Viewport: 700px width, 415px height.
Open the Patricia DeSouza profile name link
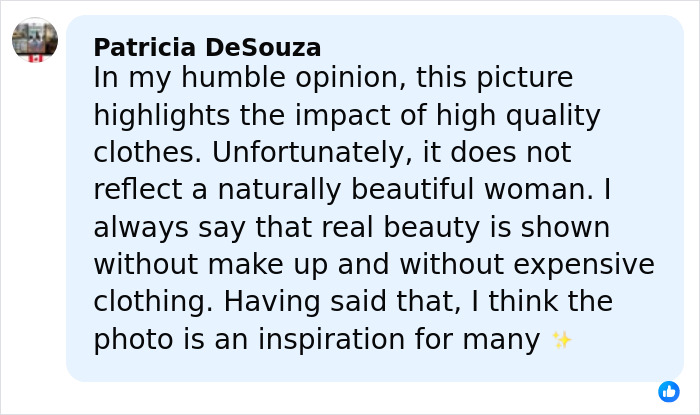(207, 47)
